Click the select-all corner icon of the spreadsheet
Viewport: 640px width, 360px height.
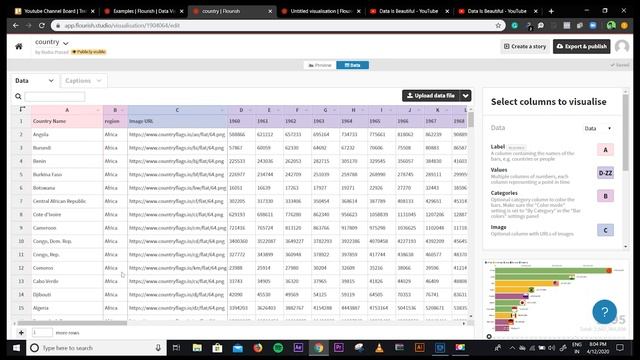[x=22, y=109]
